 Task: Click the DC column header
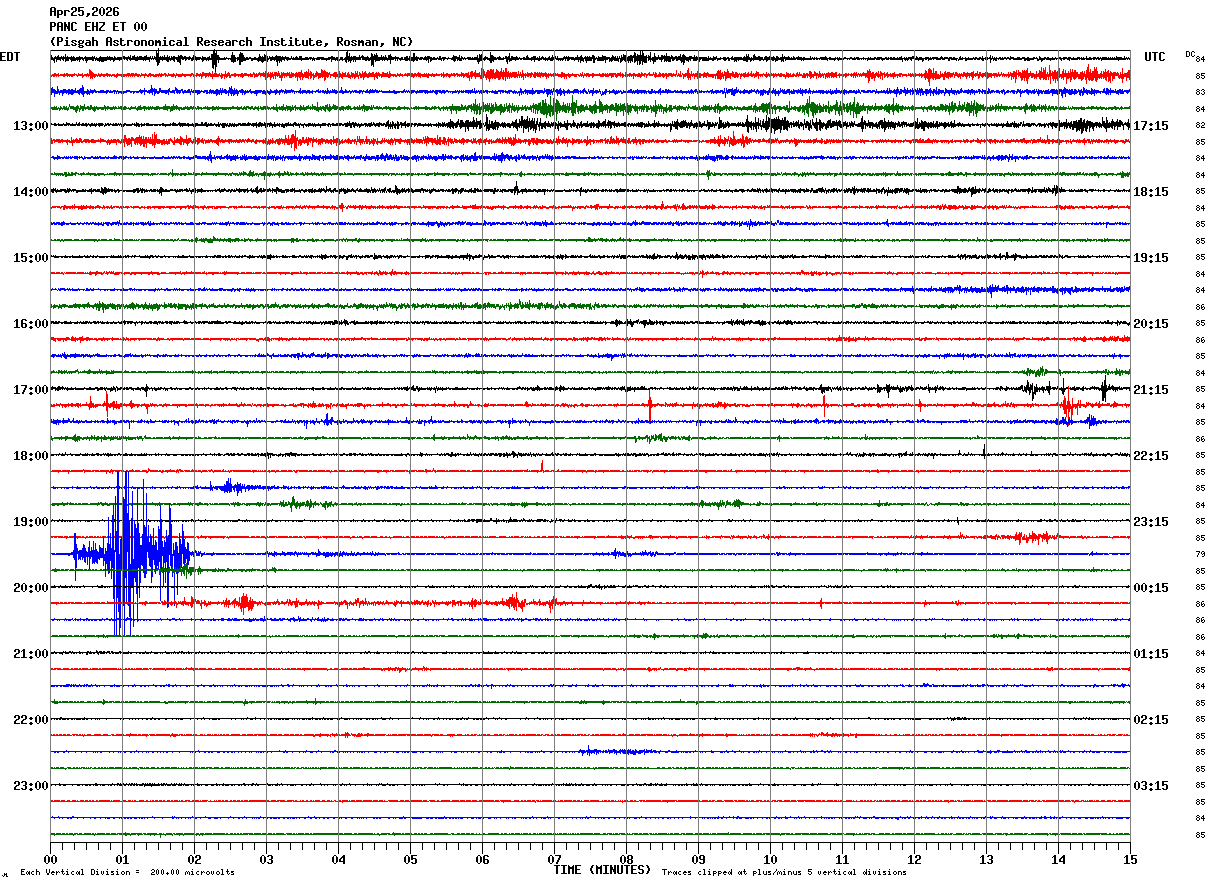(x=1190, y=54)
